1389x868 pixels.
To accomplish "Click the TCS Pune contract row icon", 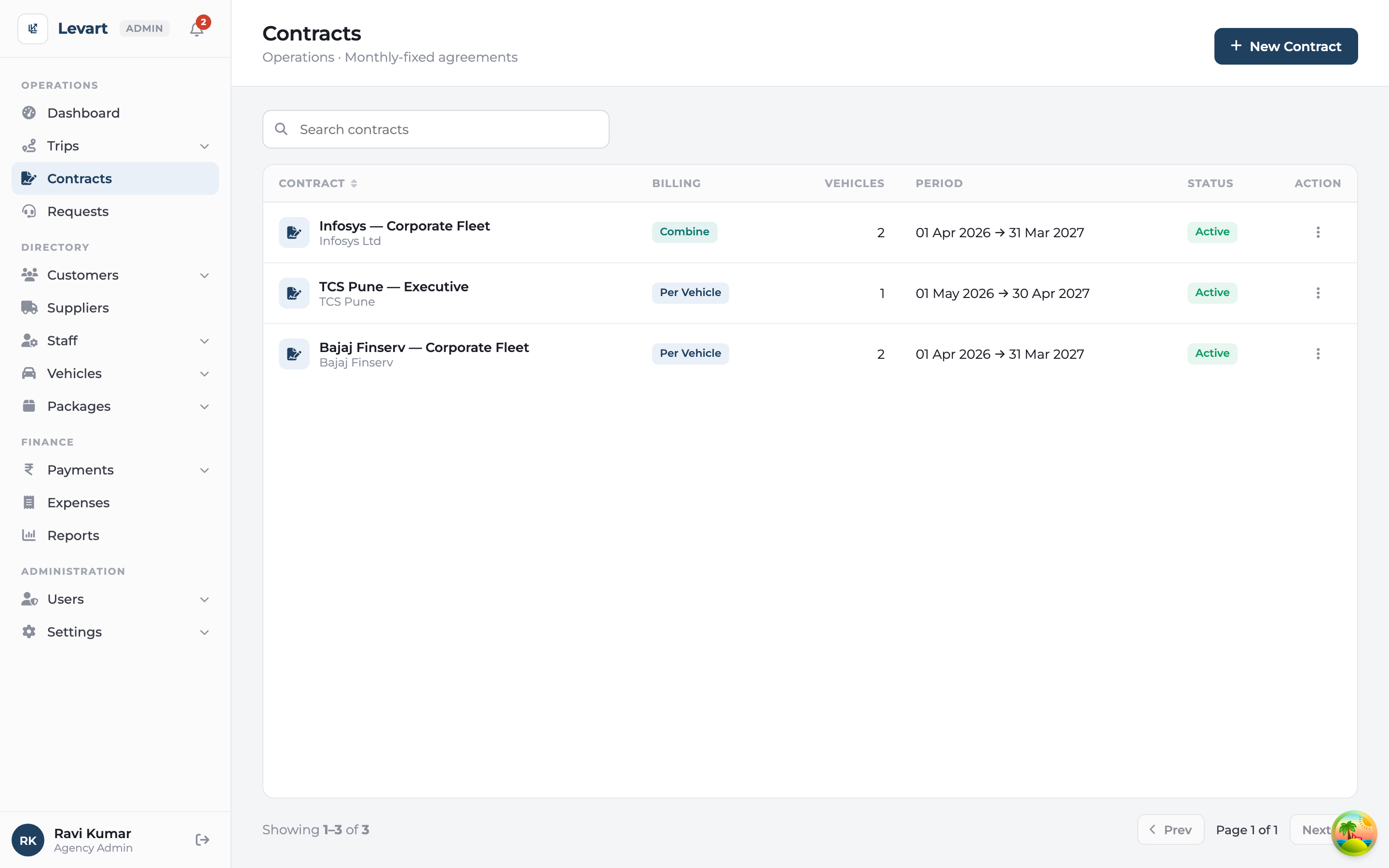I will 294,293.
